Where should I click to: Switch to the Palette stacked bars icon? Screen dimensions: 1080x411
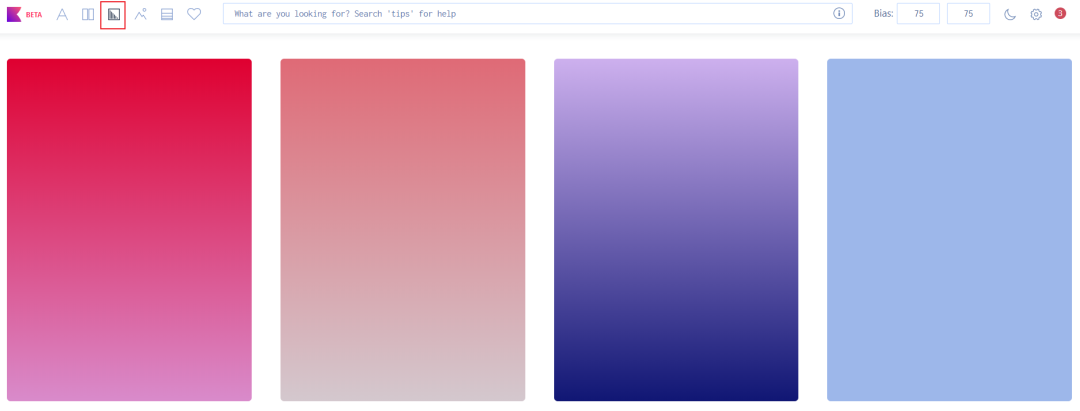tap(167, 14)
